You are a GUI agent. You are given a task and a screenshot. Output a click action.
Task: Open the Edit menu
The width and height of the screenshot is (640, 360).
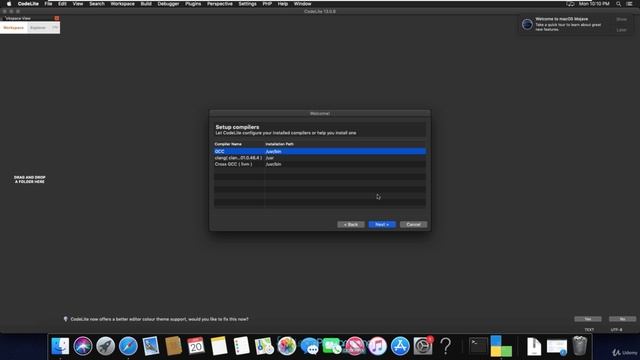62,4
